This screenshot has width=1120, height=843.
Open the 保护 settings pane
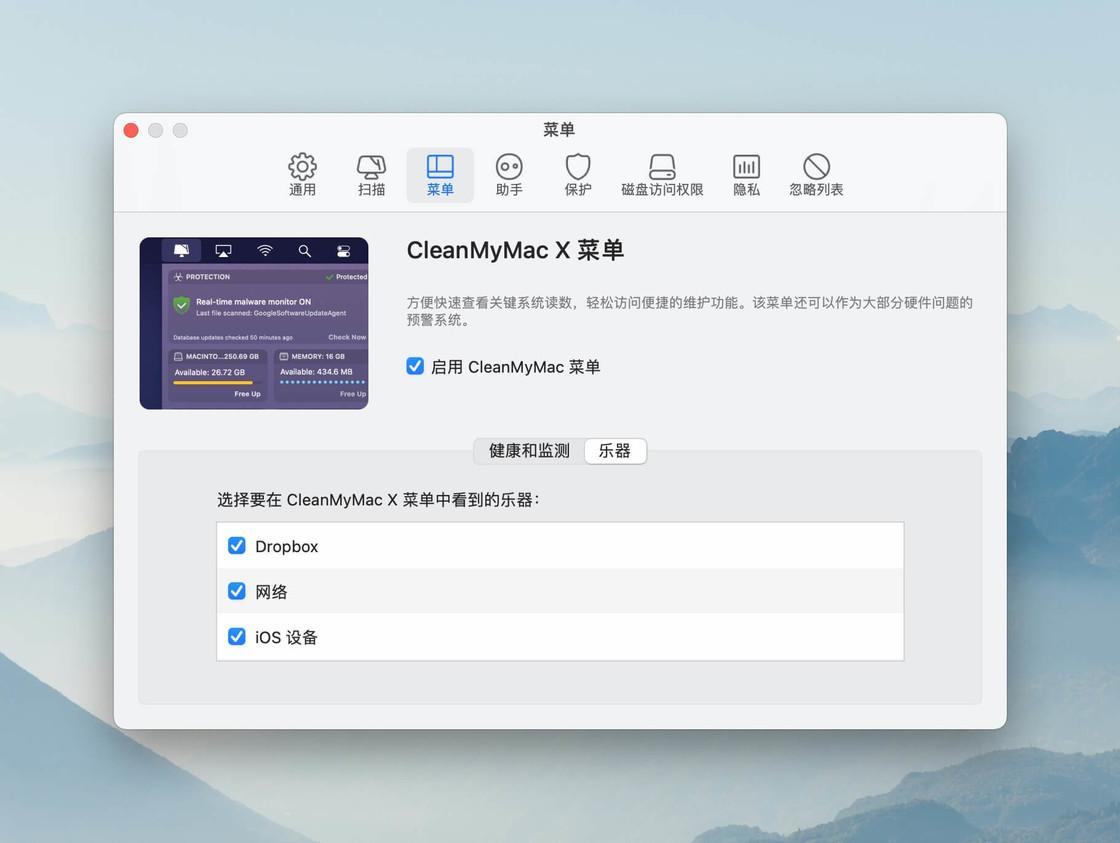(578, 174)
